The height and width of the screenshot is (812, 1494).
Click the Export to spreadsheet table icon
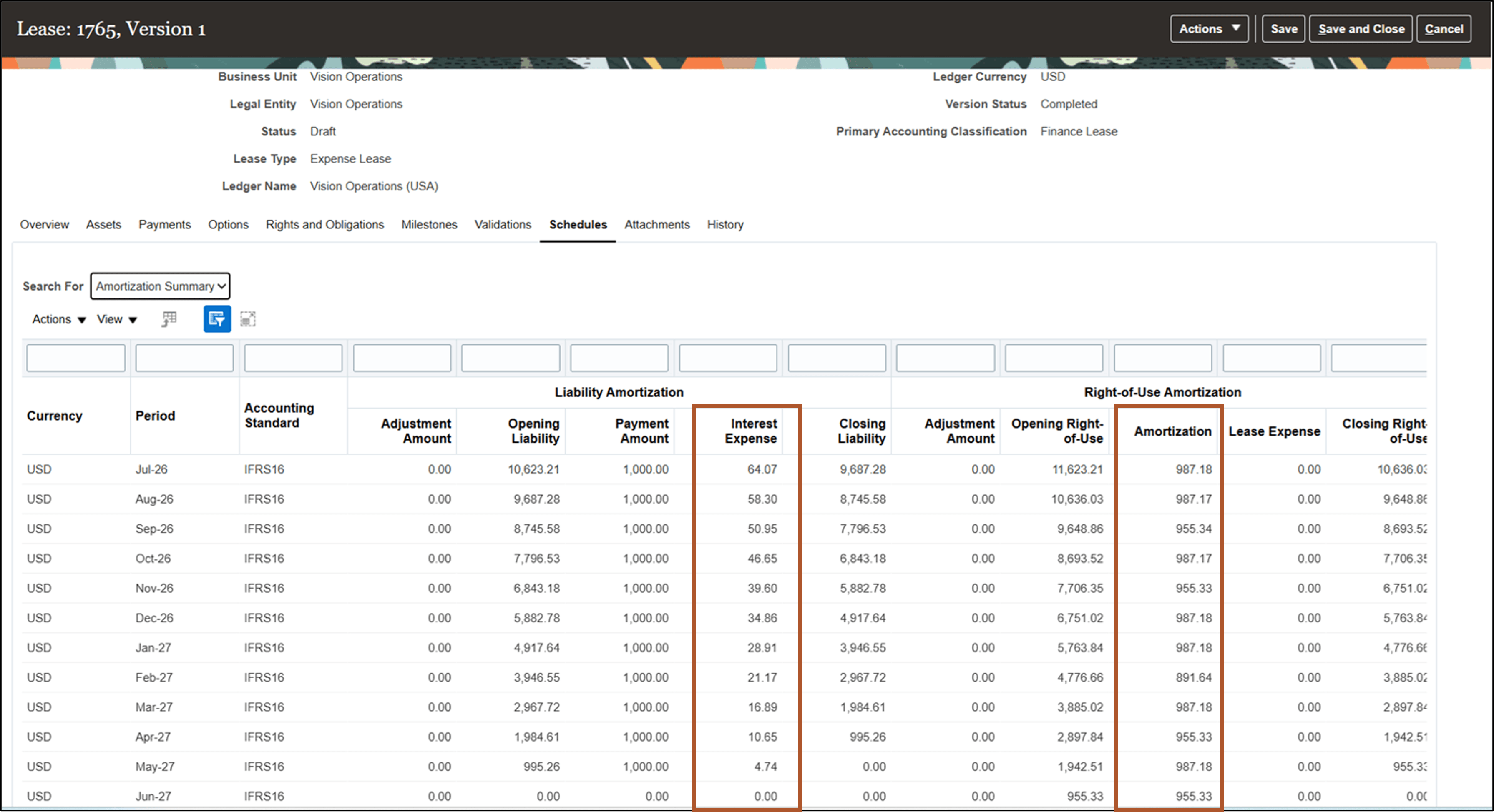[169, 319]
